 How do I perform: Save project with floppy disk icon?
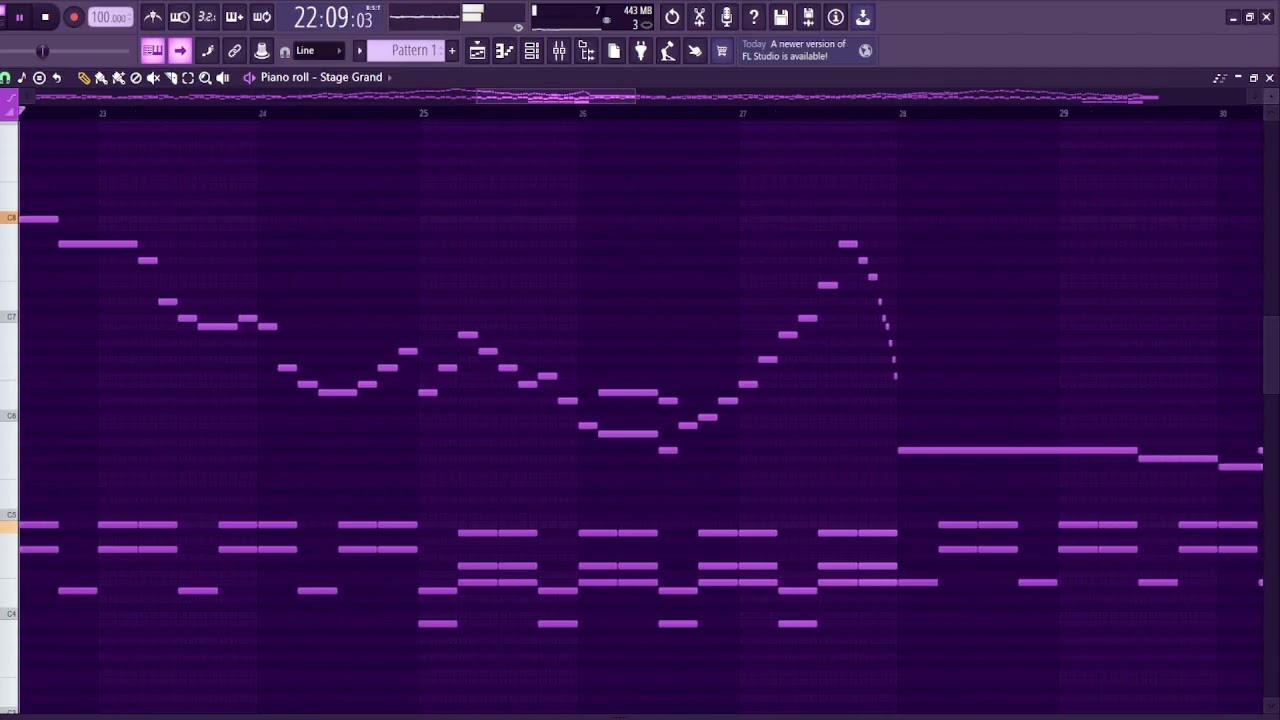tap(781, 17)
